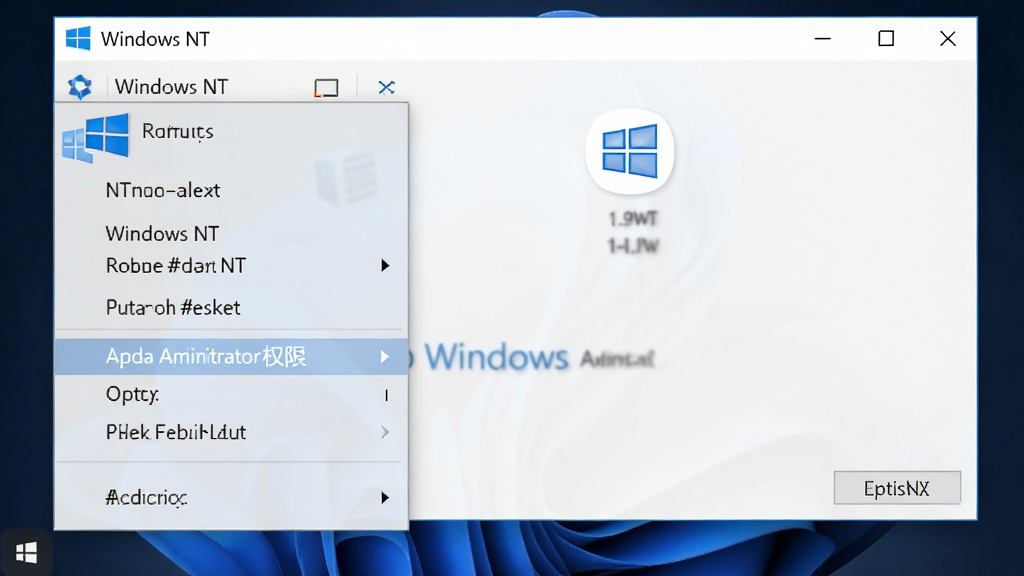Close the Windows NT window
The width and height of the screenshot is (1024, 576).
(x=948, y=39)
